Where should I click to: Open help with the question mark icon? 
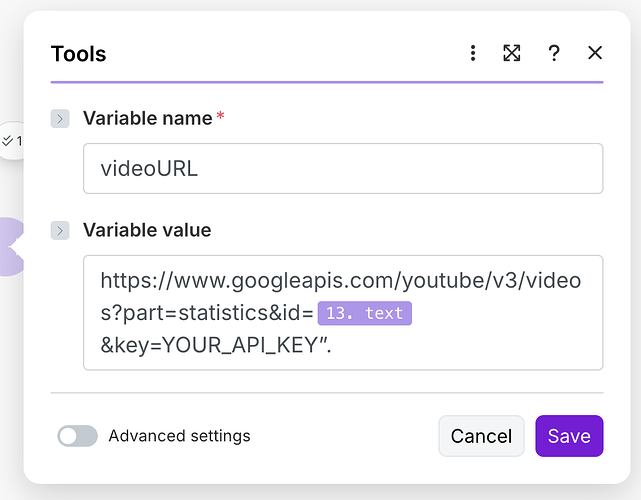coord(553,53)
